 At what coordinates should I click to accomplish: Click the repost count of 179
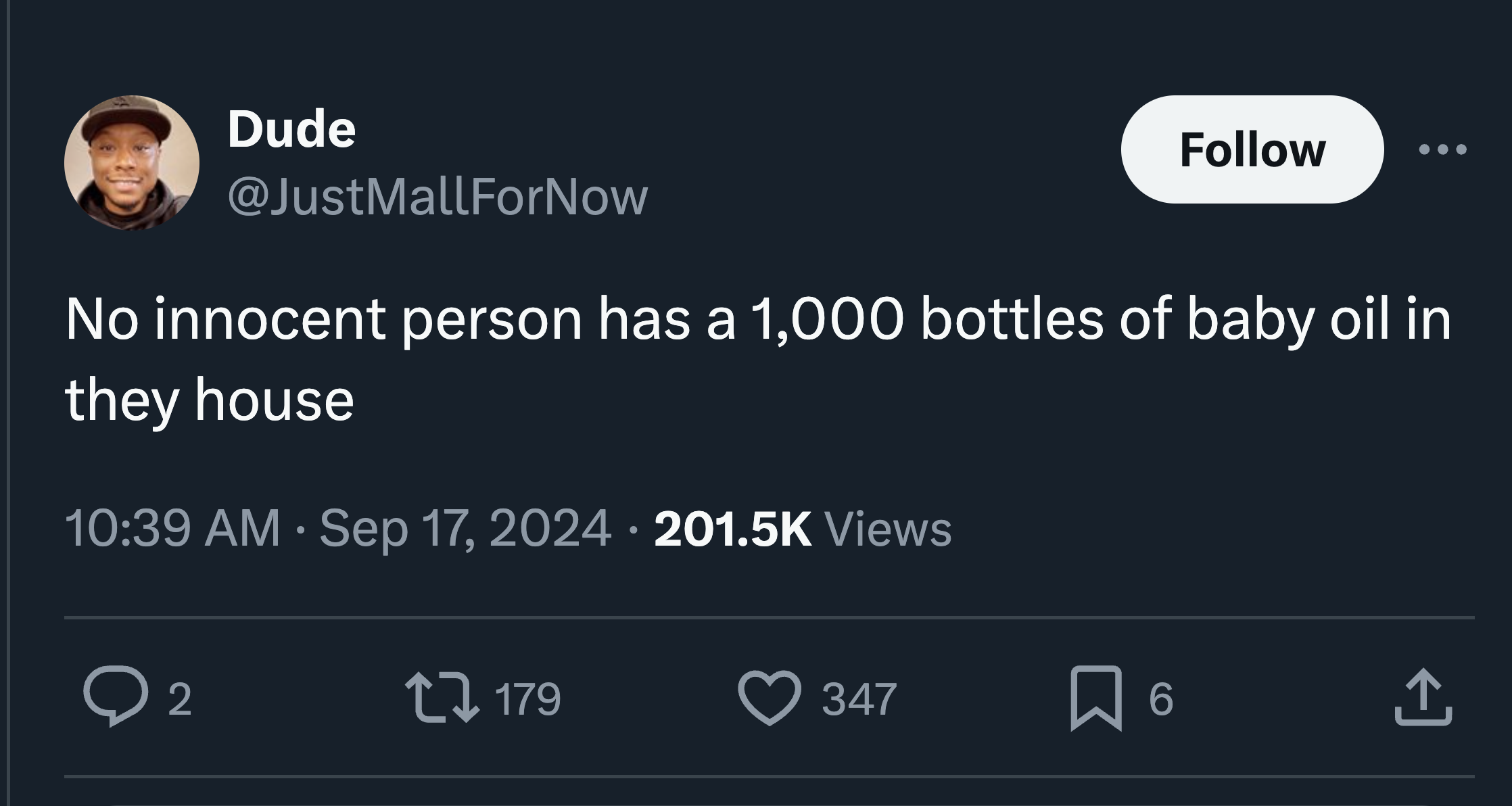tap(528, 699)
